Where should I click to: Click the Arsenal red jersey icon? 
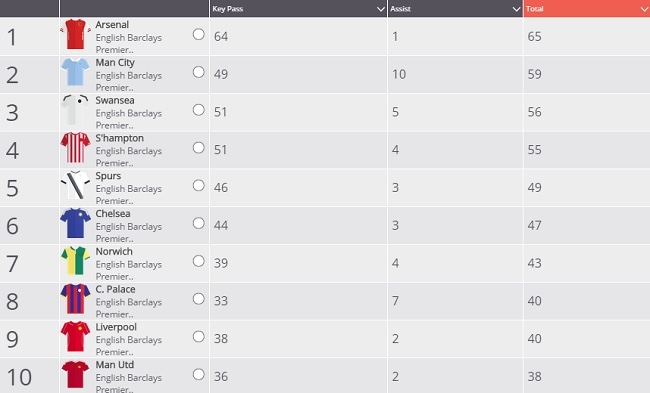pos(75,34)
